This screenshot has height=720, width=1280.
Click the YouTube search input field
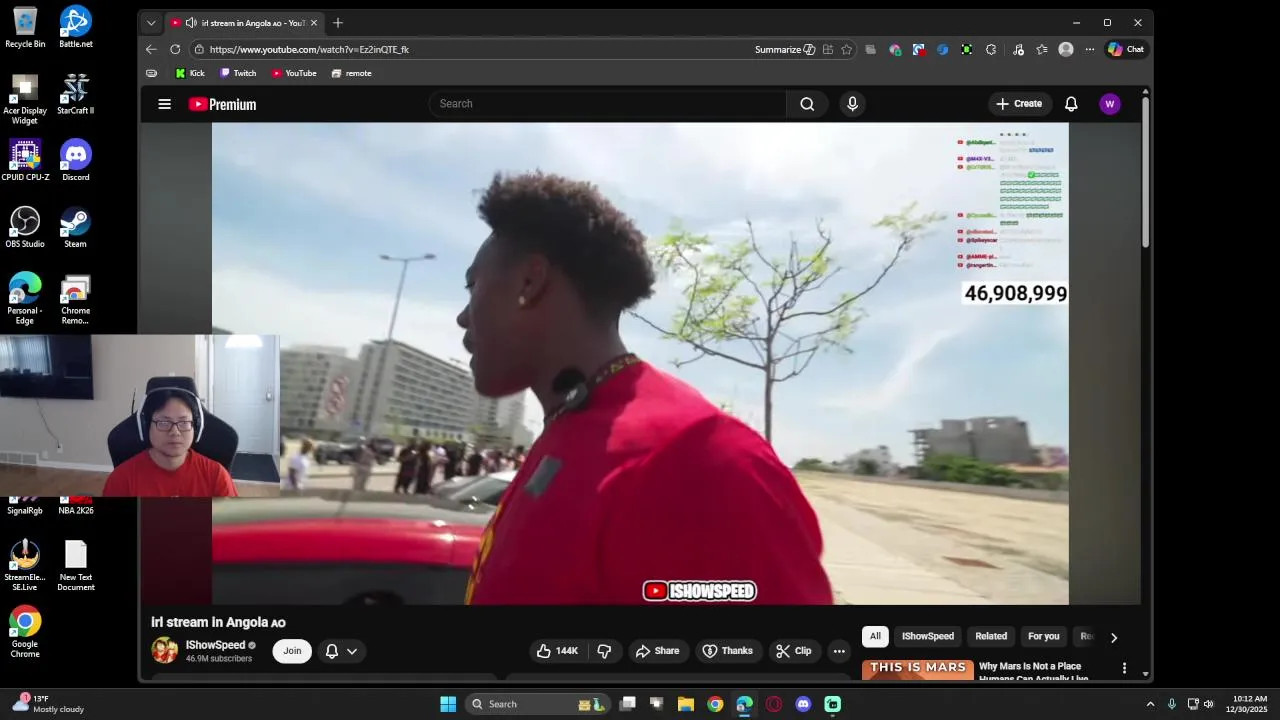(x=608, y=104)
